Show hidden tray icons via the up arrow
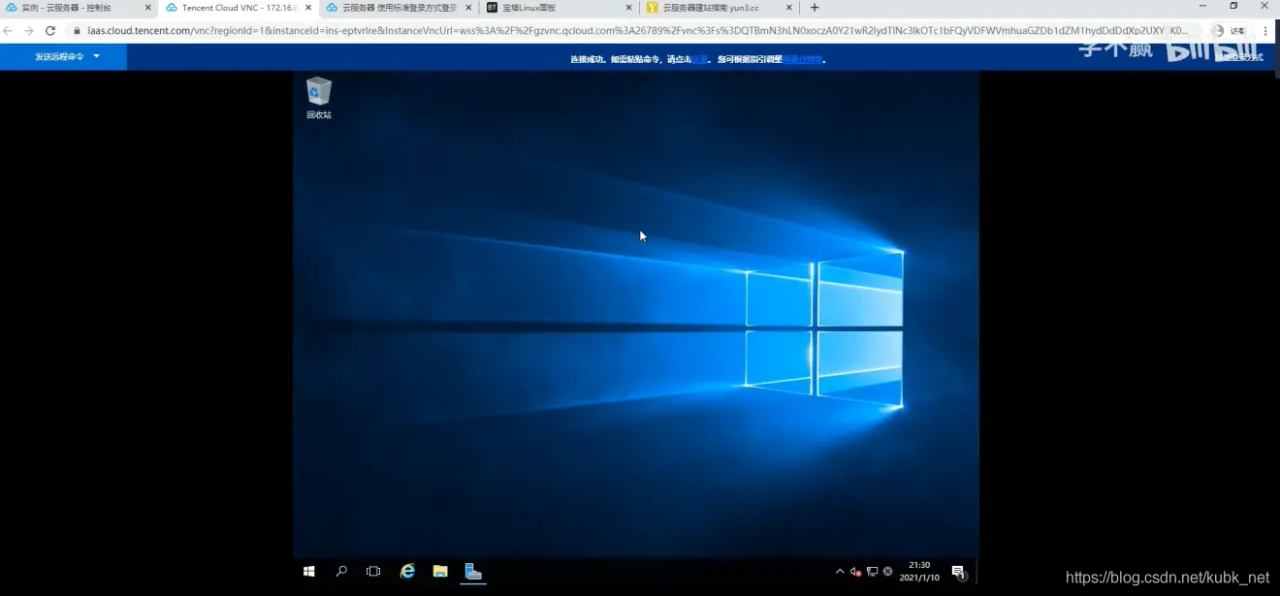 pyautogui.click(x=839, y=571)
